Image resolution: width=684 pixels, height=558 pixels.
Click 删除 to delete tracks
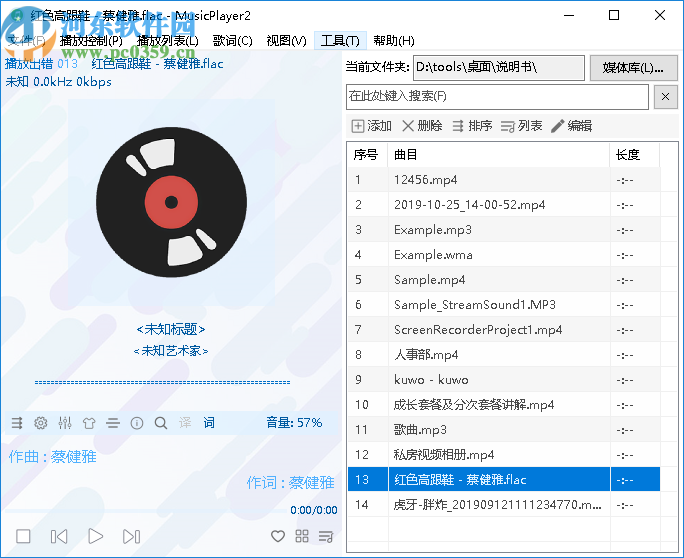[x=422, y=126]
